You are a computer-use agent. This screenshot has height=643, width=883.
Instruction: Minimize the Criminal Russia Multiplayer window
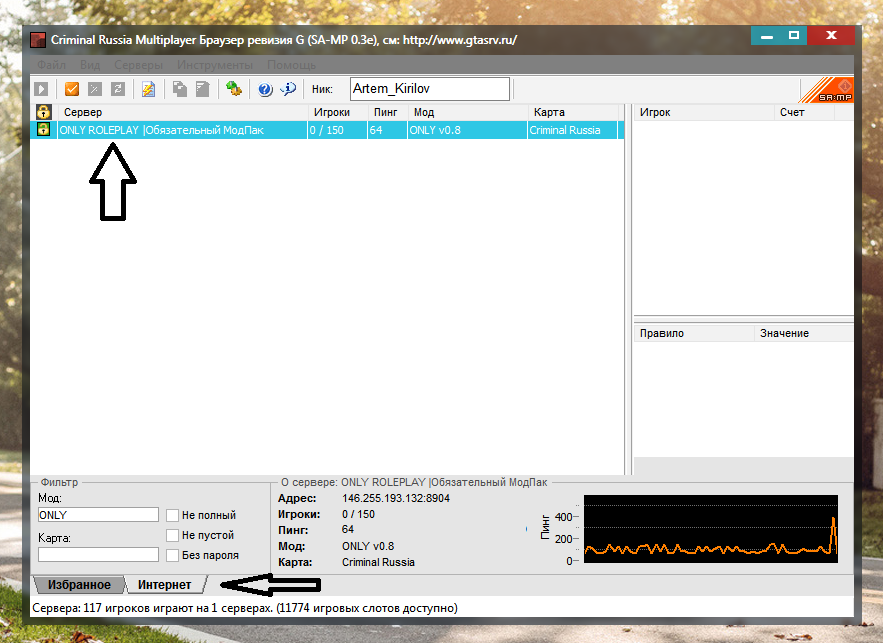tap(767, 35)
